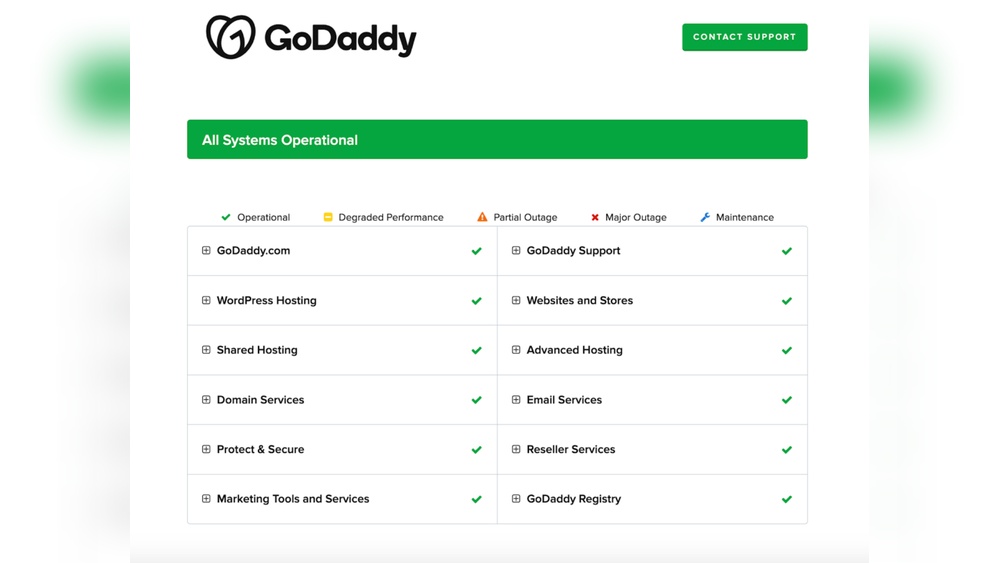Click the "Protect & Secure" component name
The image size is (1000, 563).
click(260, 450)
